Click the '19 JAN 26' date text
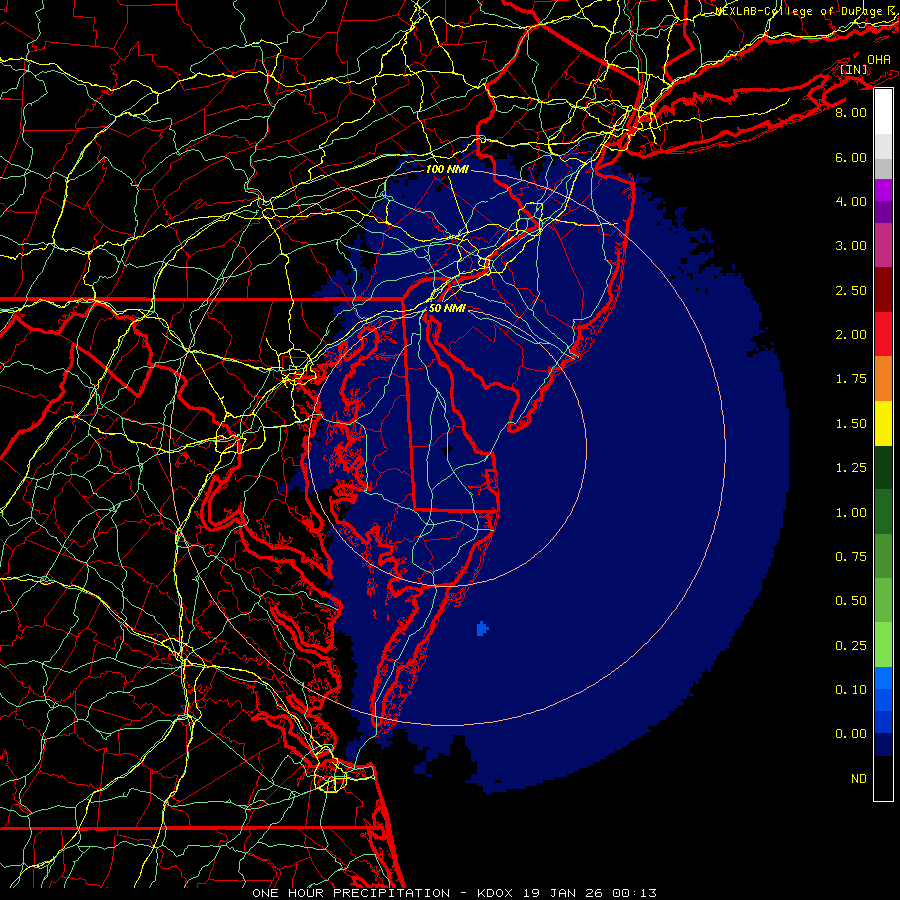Screen dimensions: 900x900 point(563,893)
